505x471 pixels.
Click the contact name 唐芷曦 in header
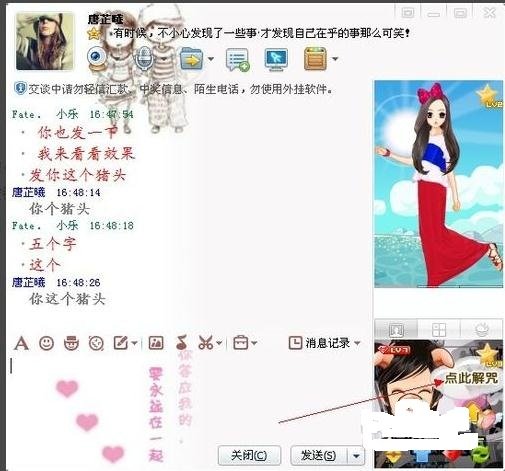pos(105,19)
